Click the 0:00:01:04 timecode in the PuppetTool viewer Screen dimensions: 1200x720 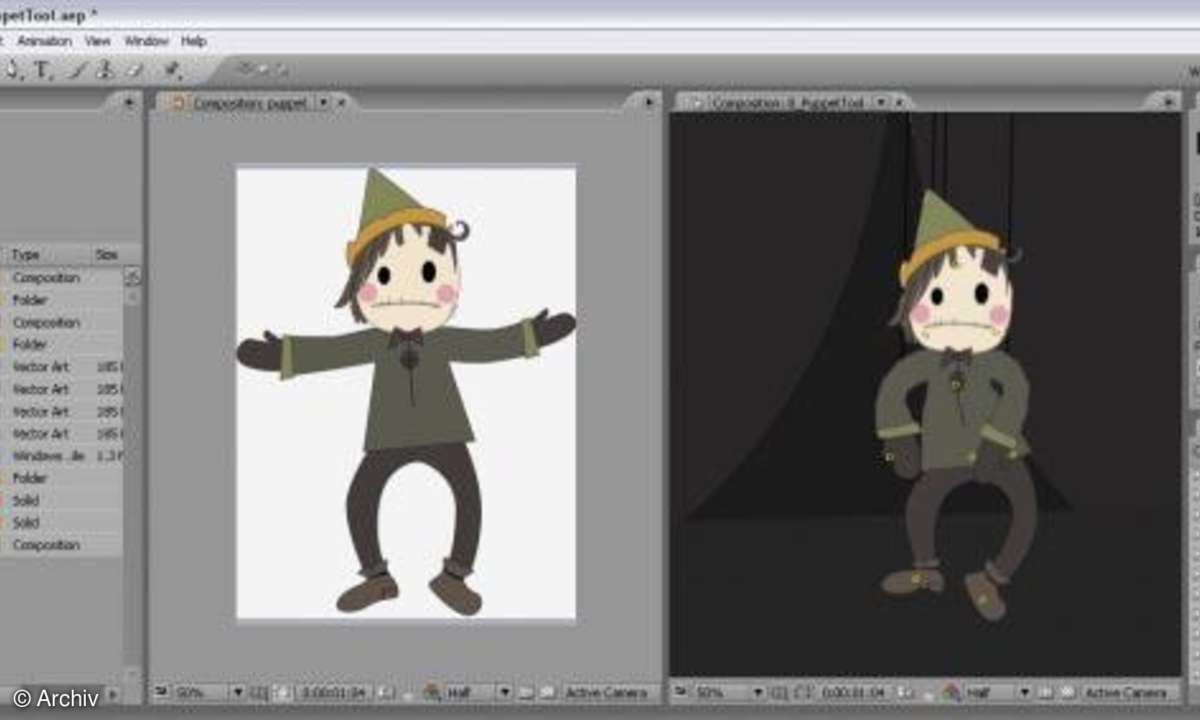(x=854, y=692)
